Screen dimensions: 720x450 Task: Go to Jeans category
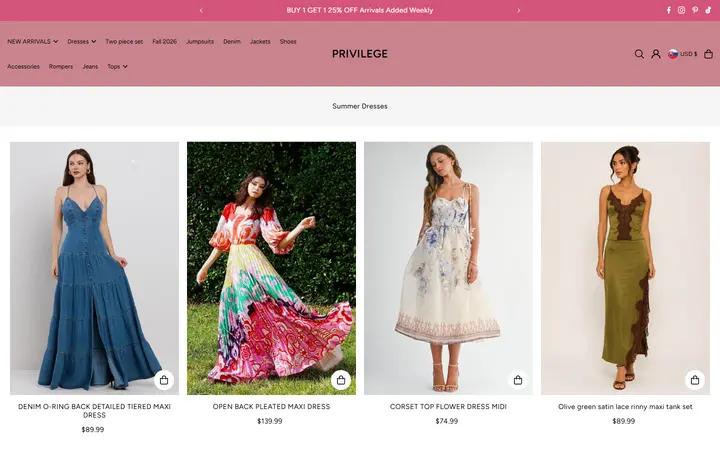pyautogui.click(x=90, y=67)
